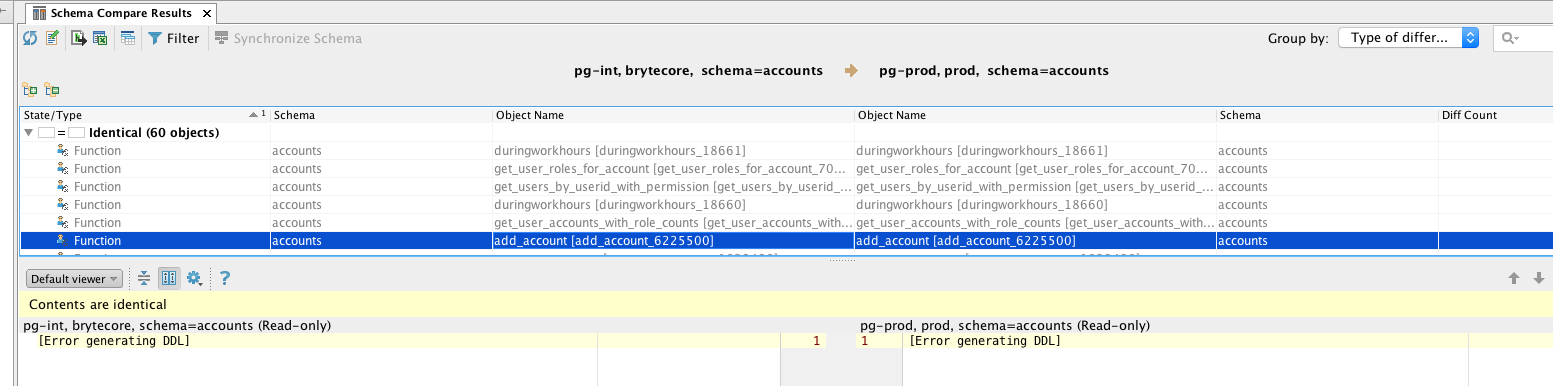Click function icon in get_users_by_userid_with_permission row
Viewport: 1553px width, 386px height.
[x=63, y=187]
